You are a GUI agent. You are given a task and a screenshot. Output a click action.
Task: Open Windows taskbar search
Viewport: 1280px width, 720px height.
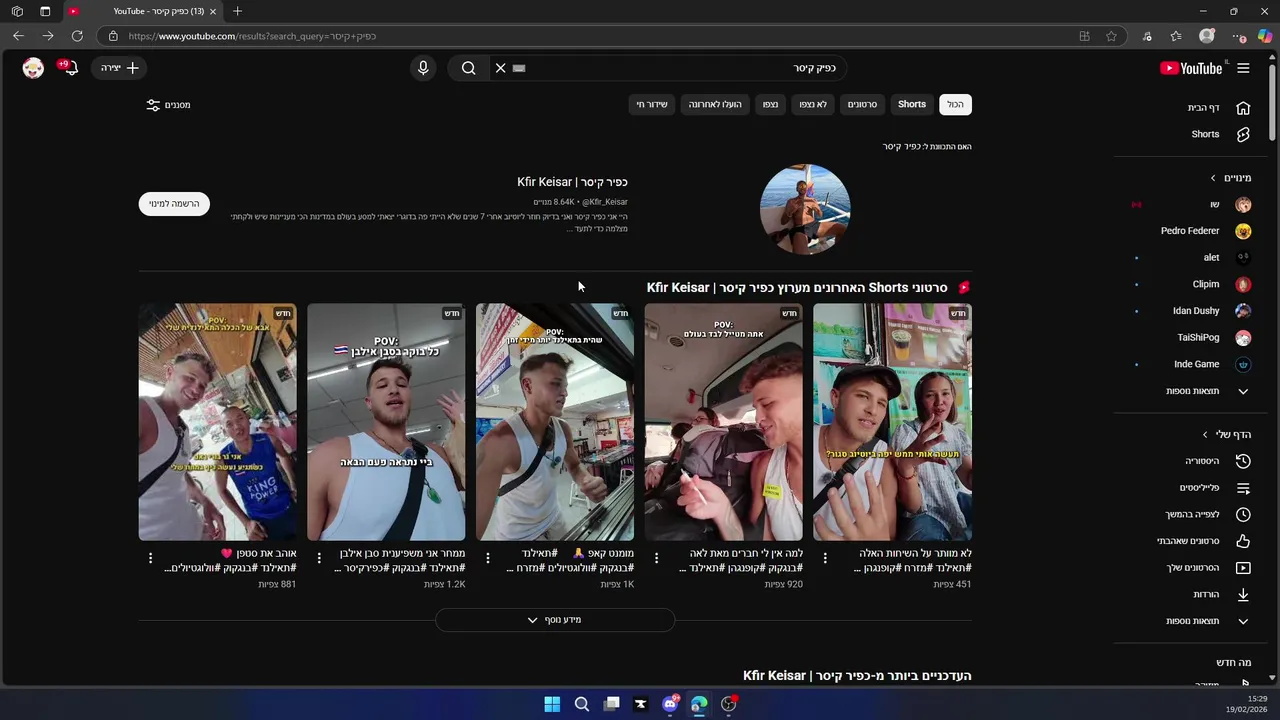[581, 704]
